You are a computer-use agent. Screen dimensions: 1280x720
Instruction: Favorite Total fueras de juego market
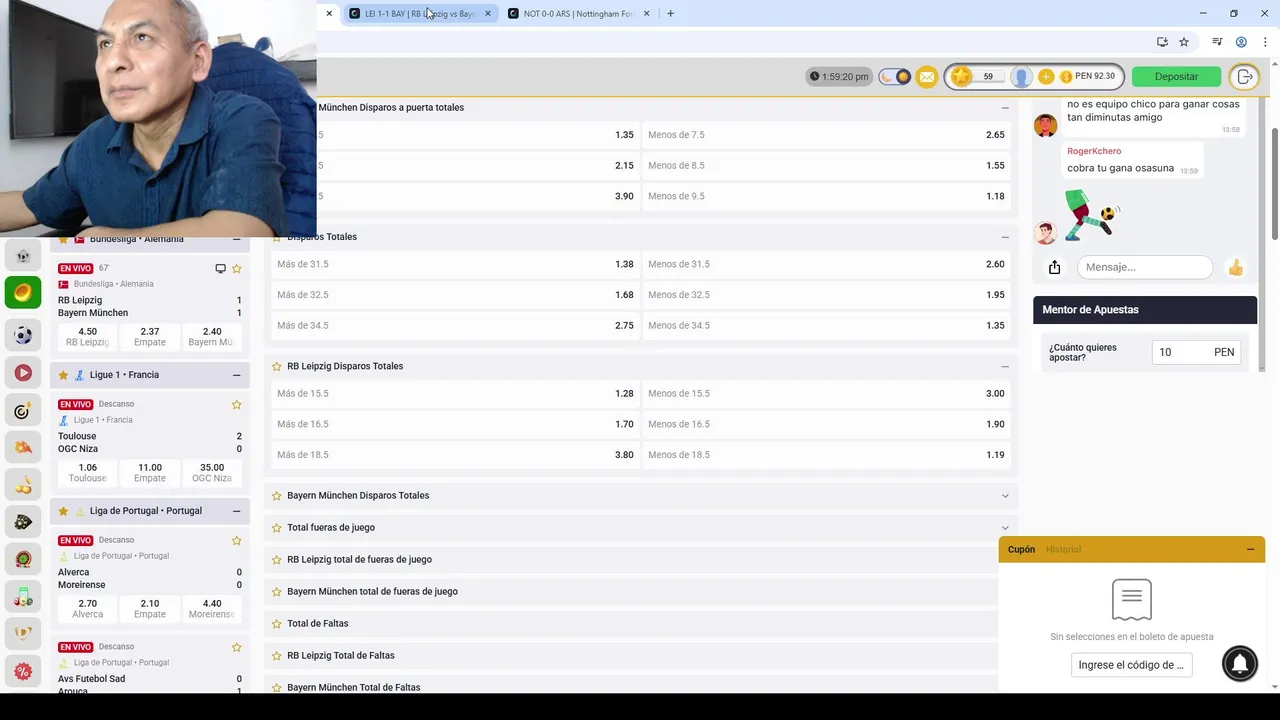pos(277,527)
